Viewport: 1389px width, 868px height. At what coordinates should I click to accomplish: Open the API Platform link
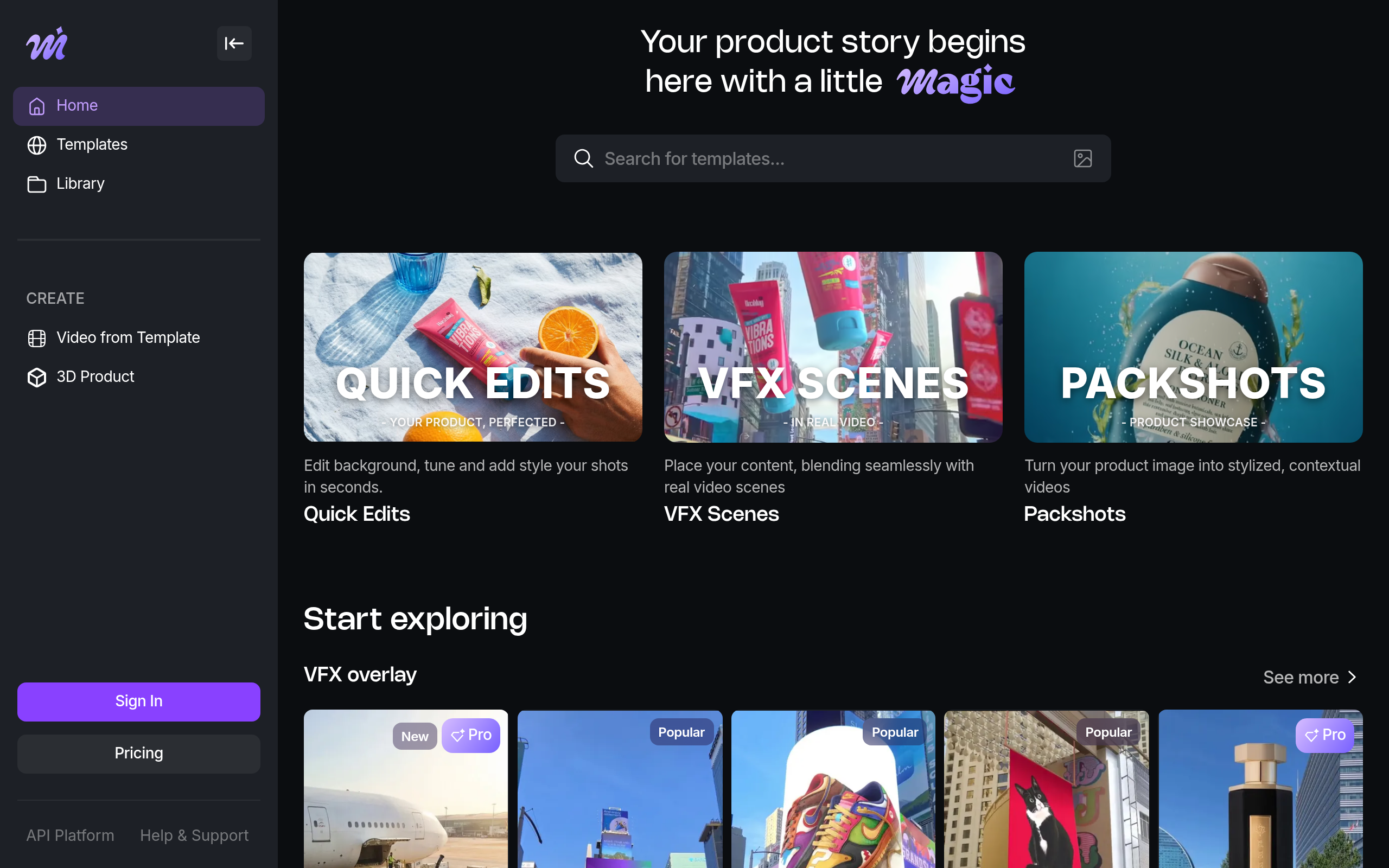point(70,835)
